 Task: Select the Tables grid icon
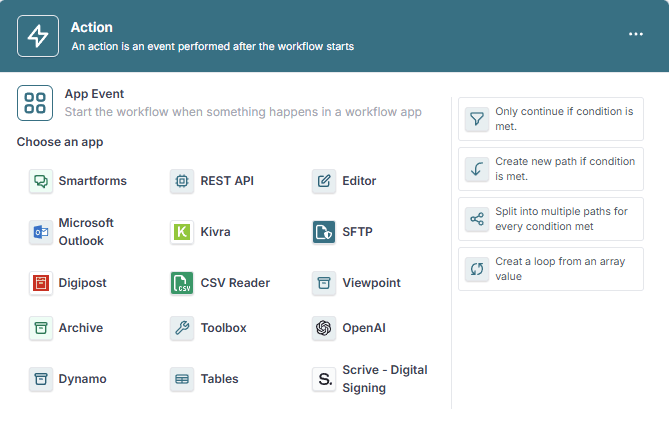[x=182, y=379]
